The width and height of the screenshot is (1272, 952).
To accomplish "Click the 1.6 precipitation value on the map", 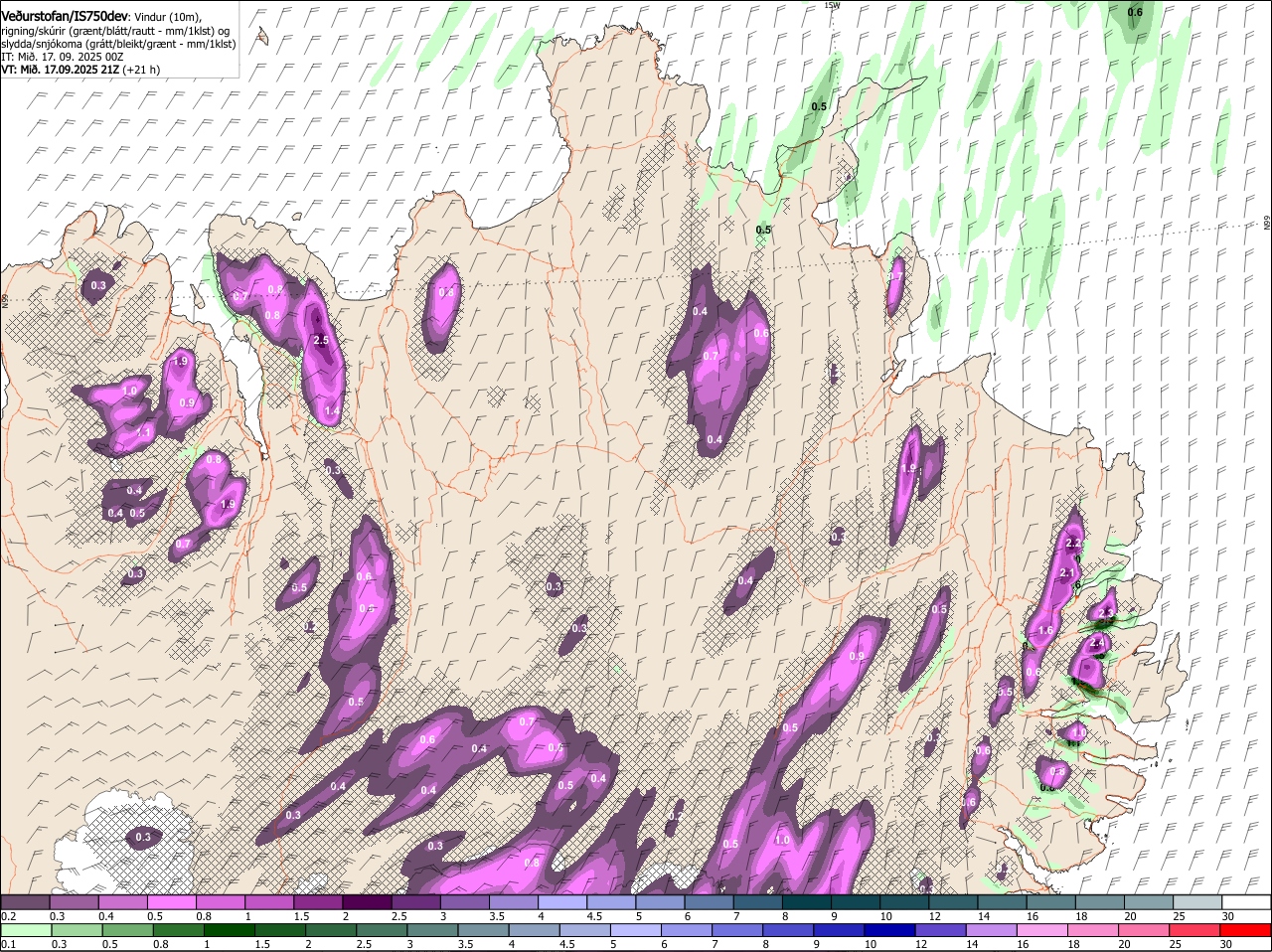I will point(1045,631).
